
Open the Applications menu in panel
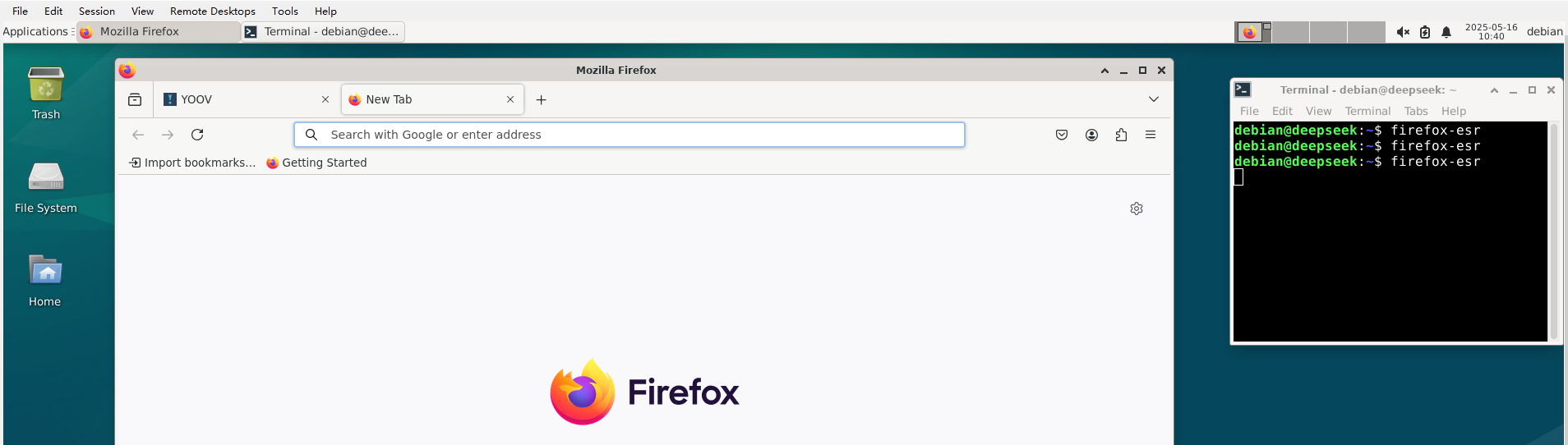(x=36, y=31)
